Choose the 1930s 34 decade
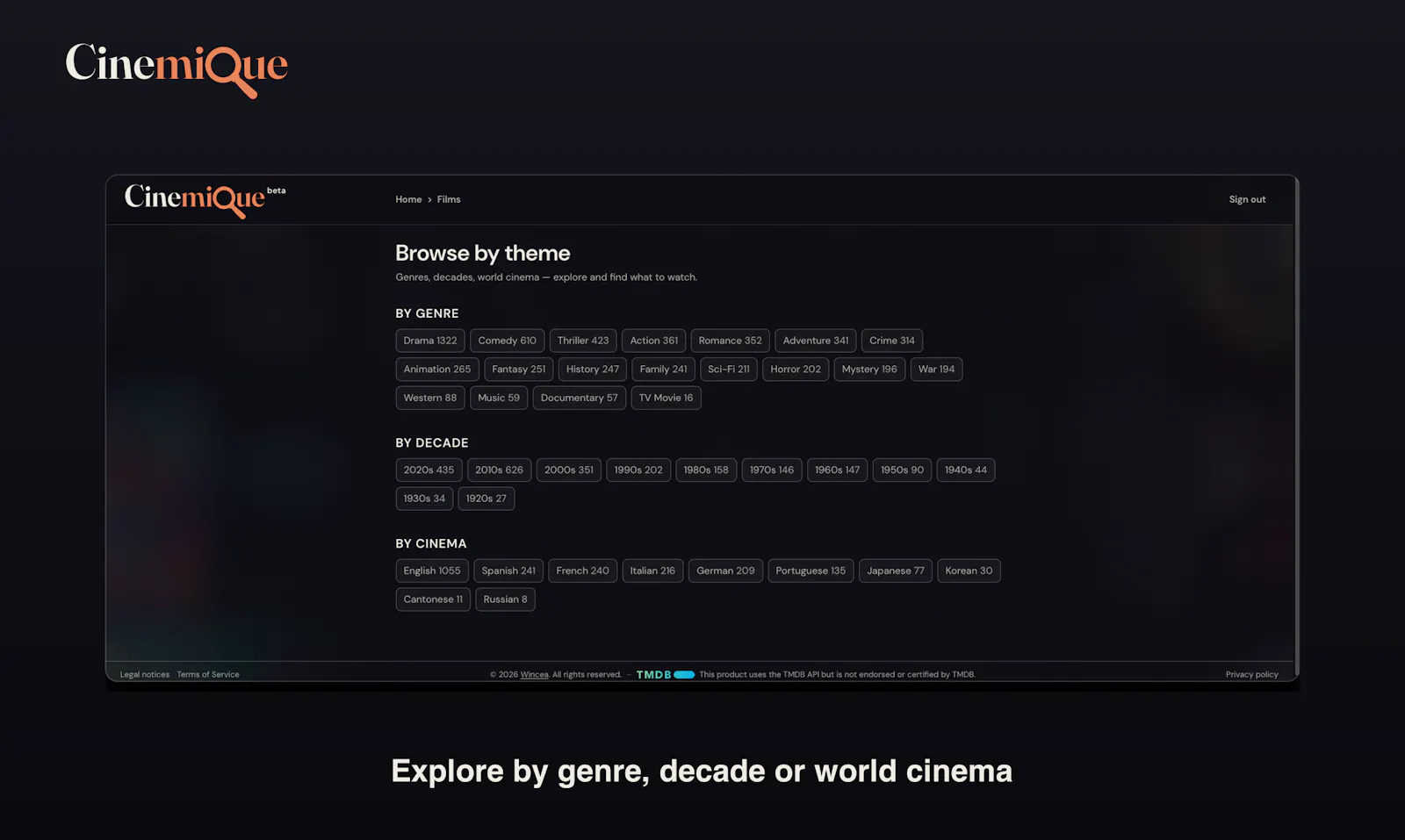 (x=425, y=499)
